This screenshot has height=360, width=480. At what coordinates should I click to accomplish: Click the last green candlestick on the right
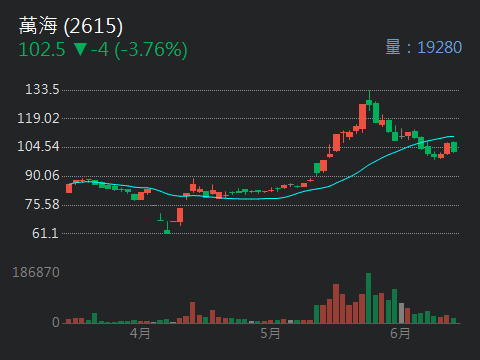coord(454,147)
